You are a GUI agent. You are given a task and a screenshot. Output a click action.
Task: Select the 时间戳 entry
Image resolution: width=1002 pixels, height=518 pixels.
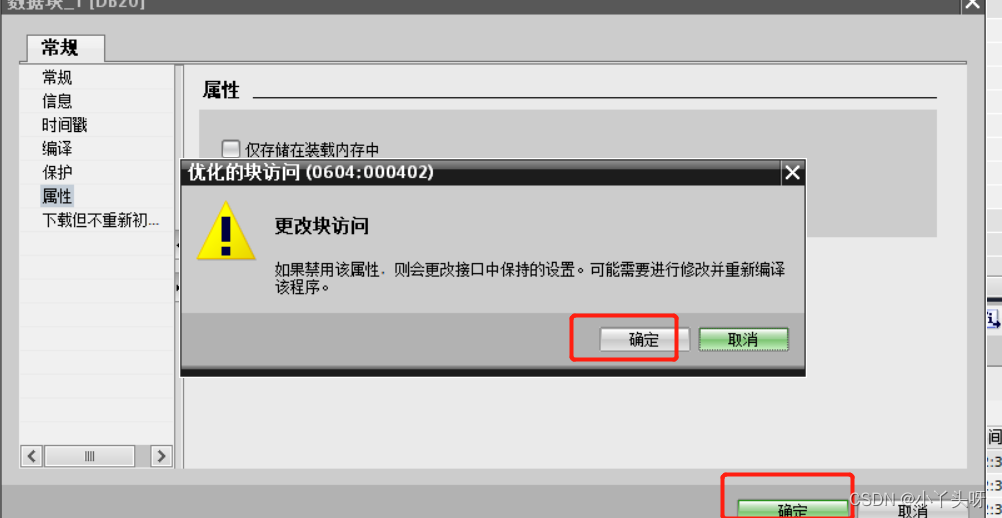(65, 125)
